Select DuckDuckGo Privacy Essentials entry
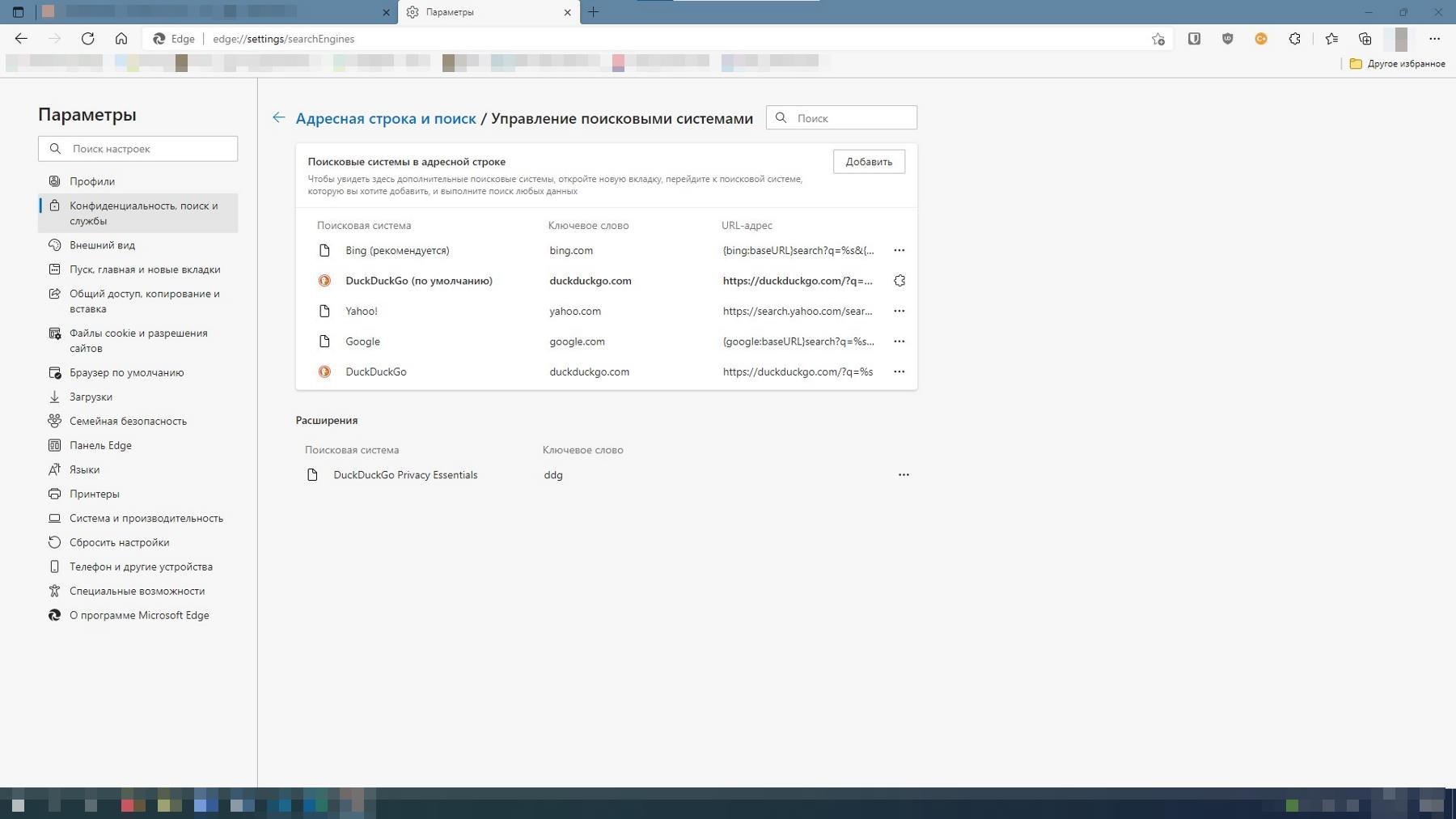1456x819 pixels. tap(405, 475)
